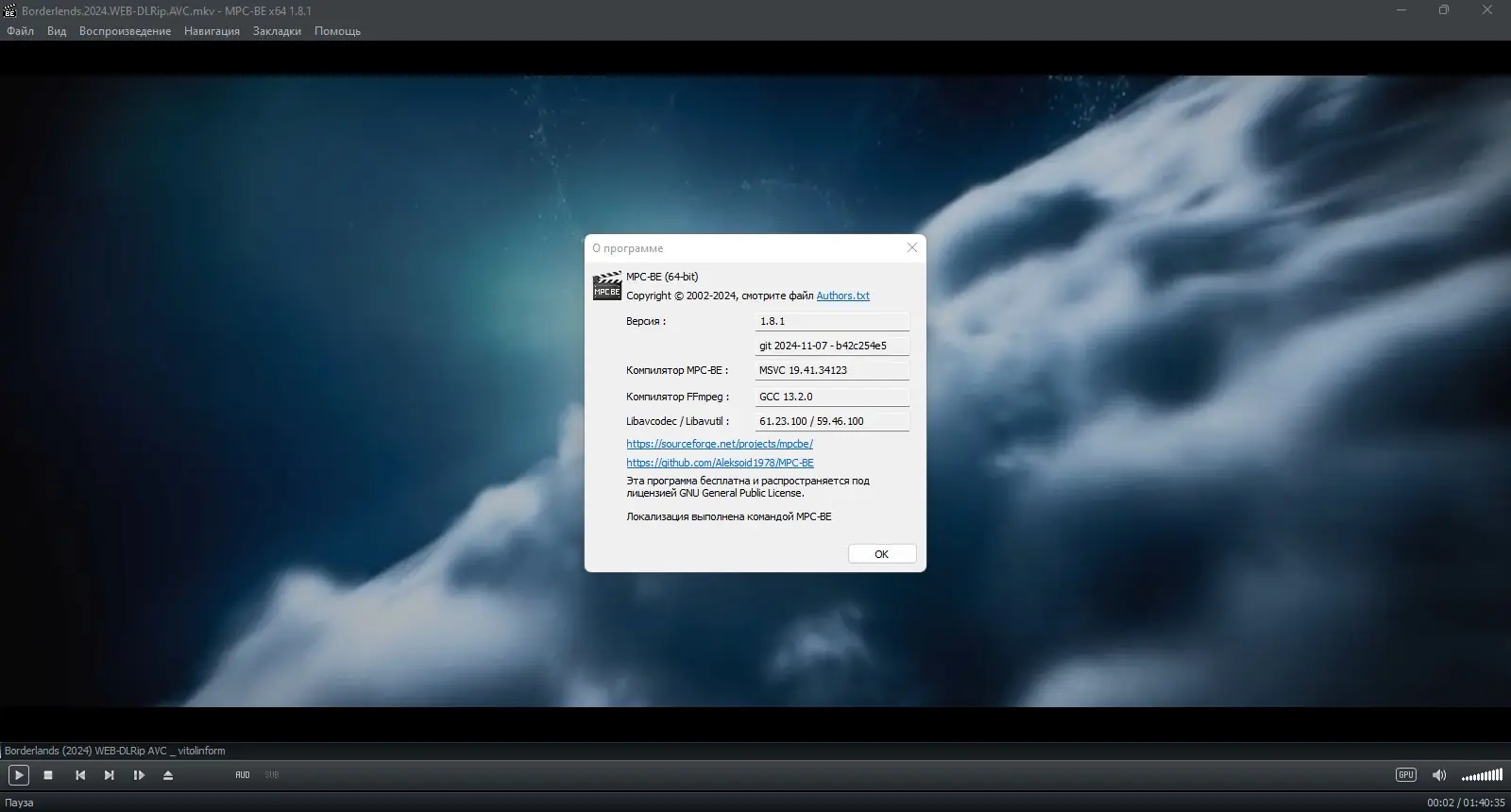
Task: Jump to the previous file
Action: pyautogui.click(x=80, y=775)
